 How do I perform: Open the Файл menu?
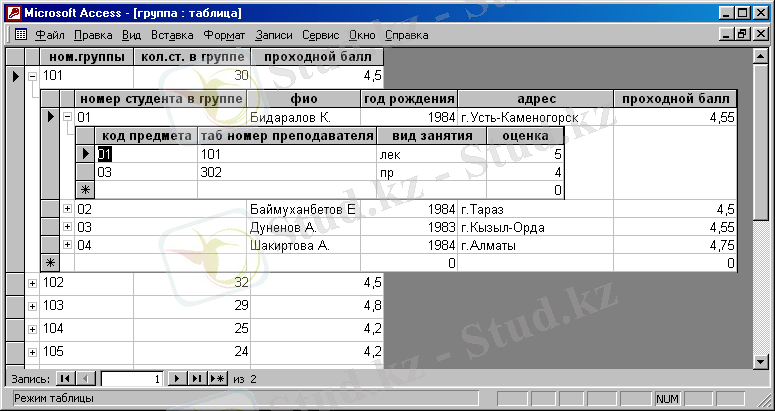[x=50, y=34]
